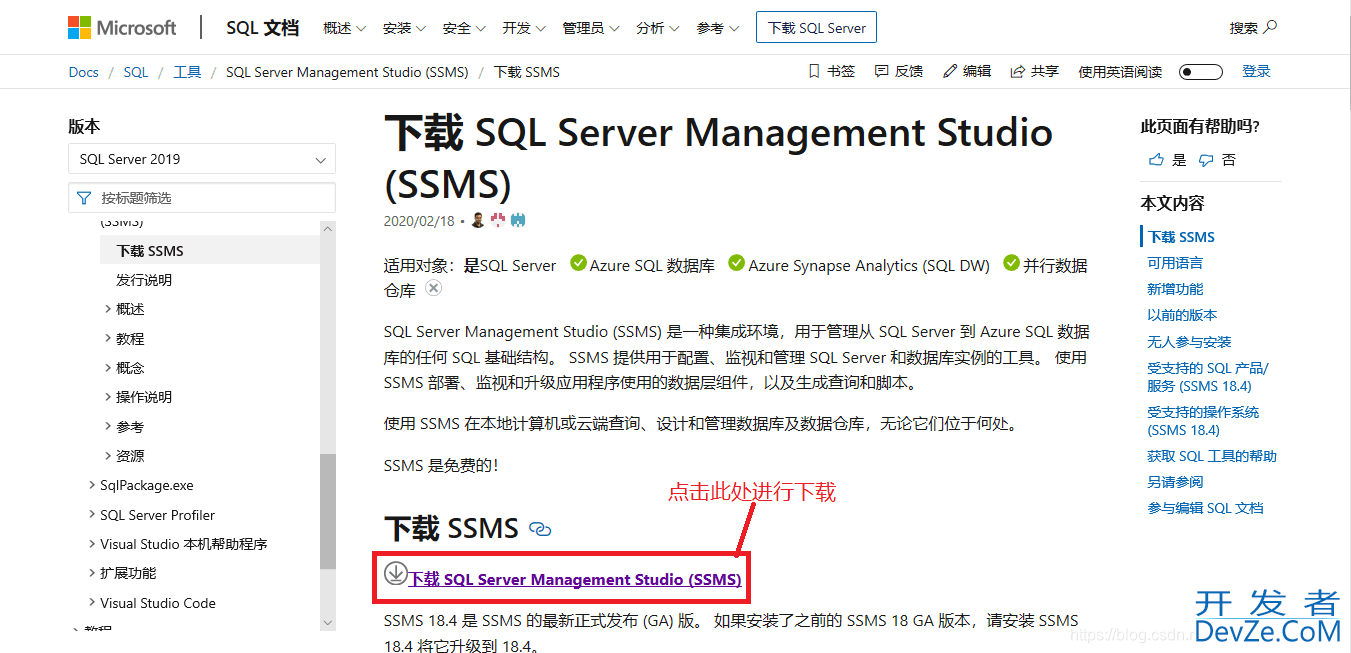The height and width of the screenshot is (653, 1351).
Task: Jump to 新增功能 section
Action: 1175,289
